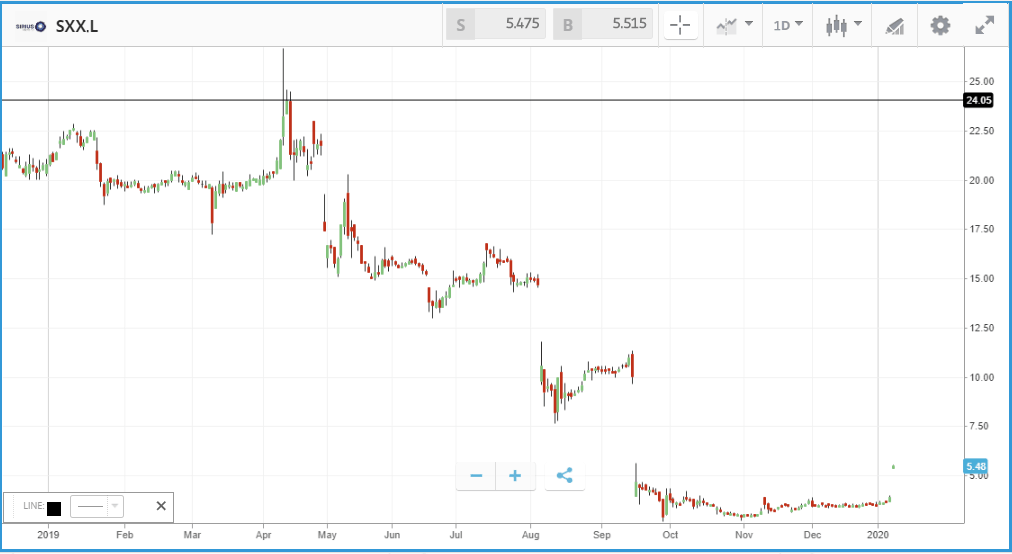Click the 10.00 price axis label

(981, 377)
